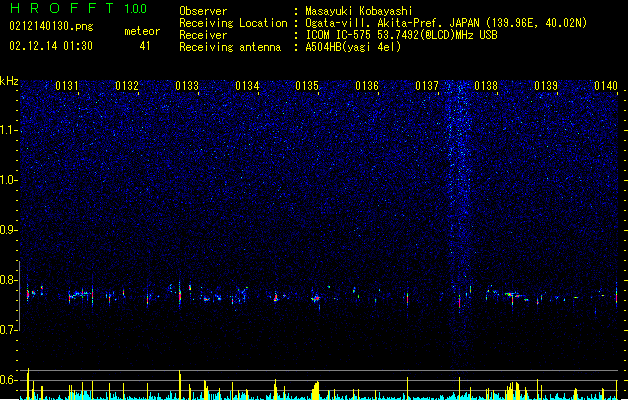
Task: Click the HROFFT 1.0.0 title text
Action: (78, 8)
